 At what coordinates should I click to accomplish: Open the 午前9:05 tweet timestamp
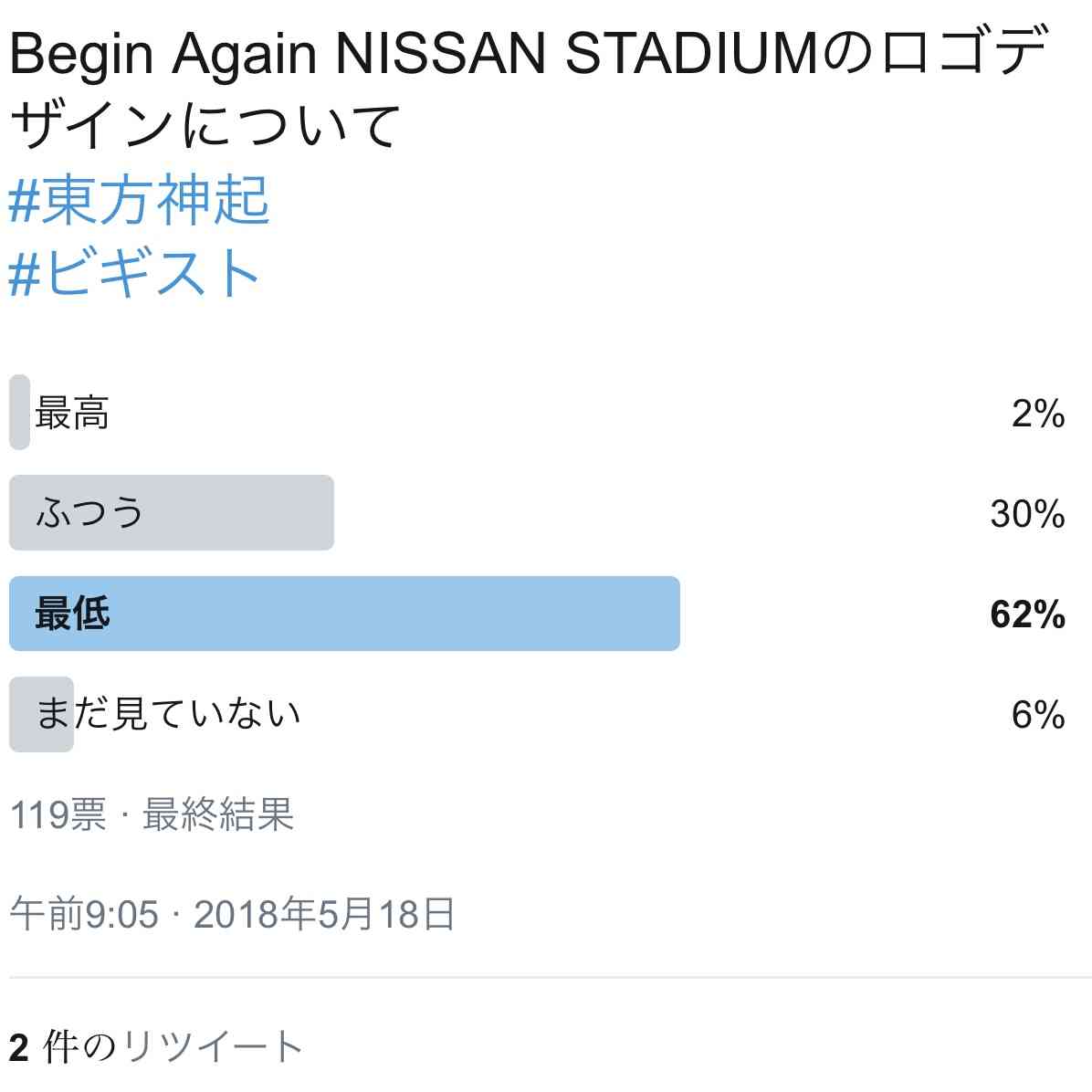[x=84, y=914]
